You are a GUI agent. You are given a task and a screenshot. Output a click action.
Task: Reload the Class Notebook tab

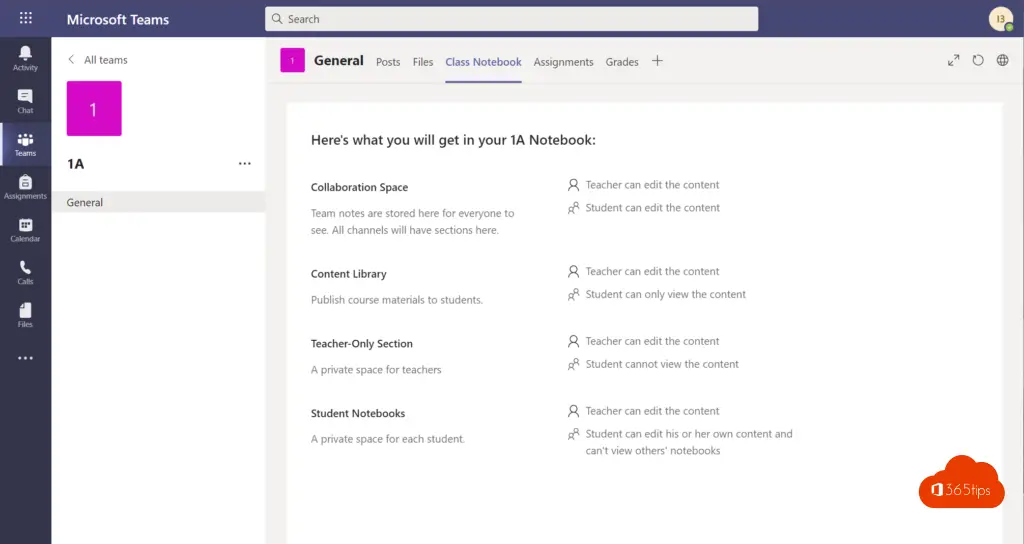pyautogui.click(x=978, y=61)
